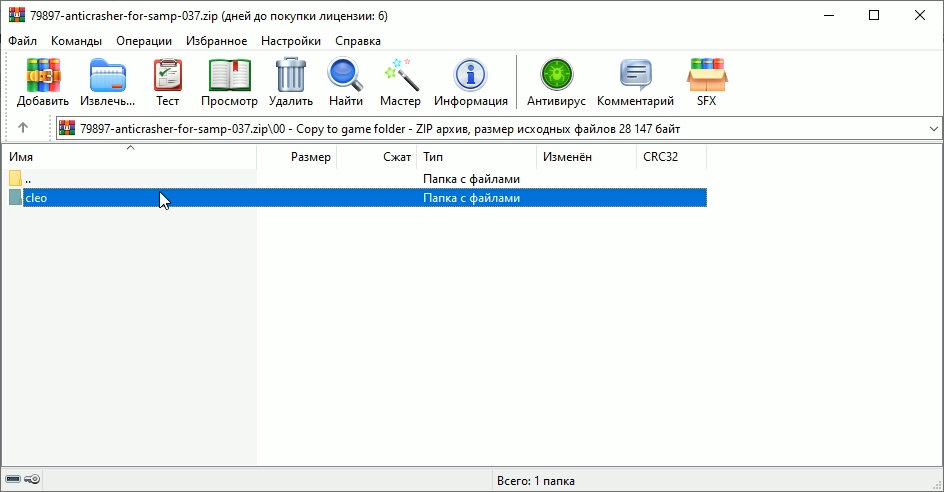This screenshot has height=492, width=944.
Task: Sort by the Имя column header
Action: point(129,157)
